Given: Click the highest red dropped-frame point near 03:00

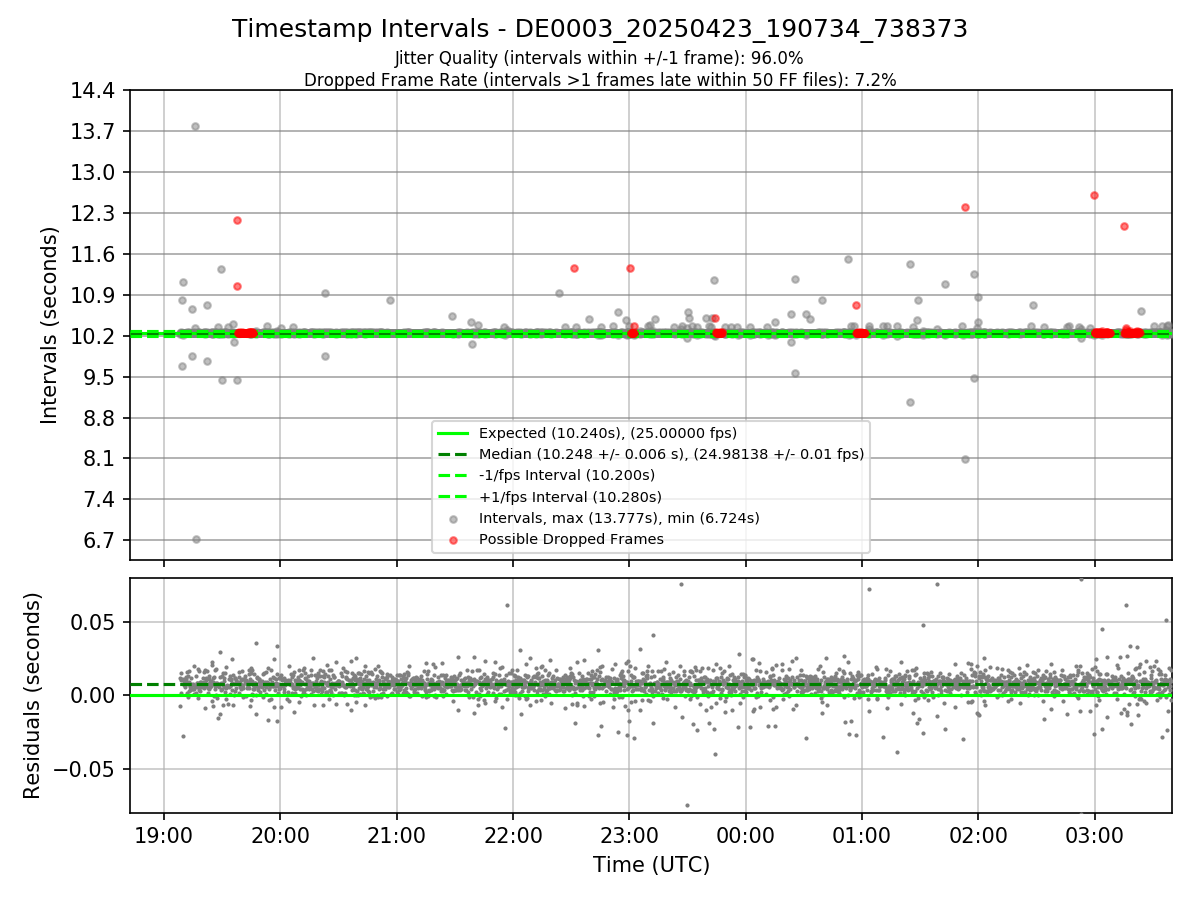Looking at the screenshot, I should pyautogui.click(x=1094, y=195).
